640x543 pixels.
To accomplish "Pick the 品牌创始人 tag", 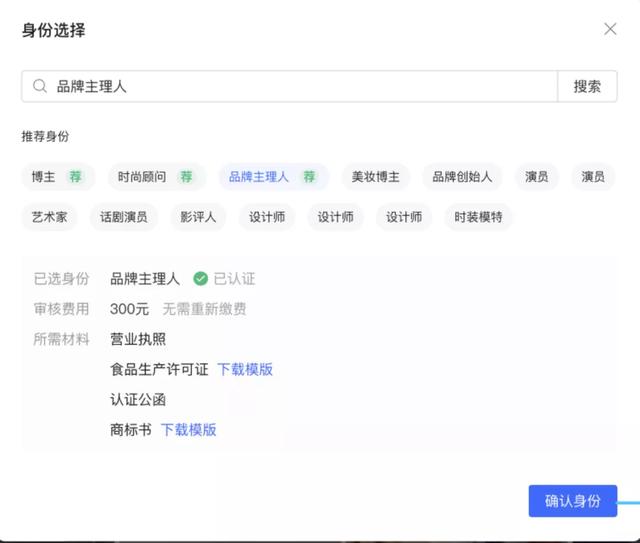I will click(462, 177).
